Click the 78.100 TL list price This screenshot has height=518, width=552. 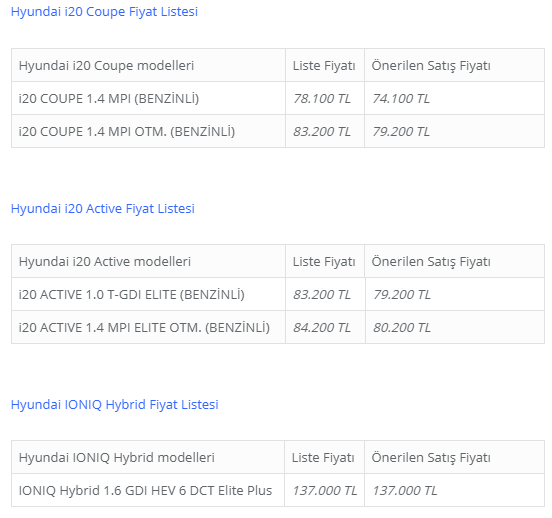click(322, 99)
